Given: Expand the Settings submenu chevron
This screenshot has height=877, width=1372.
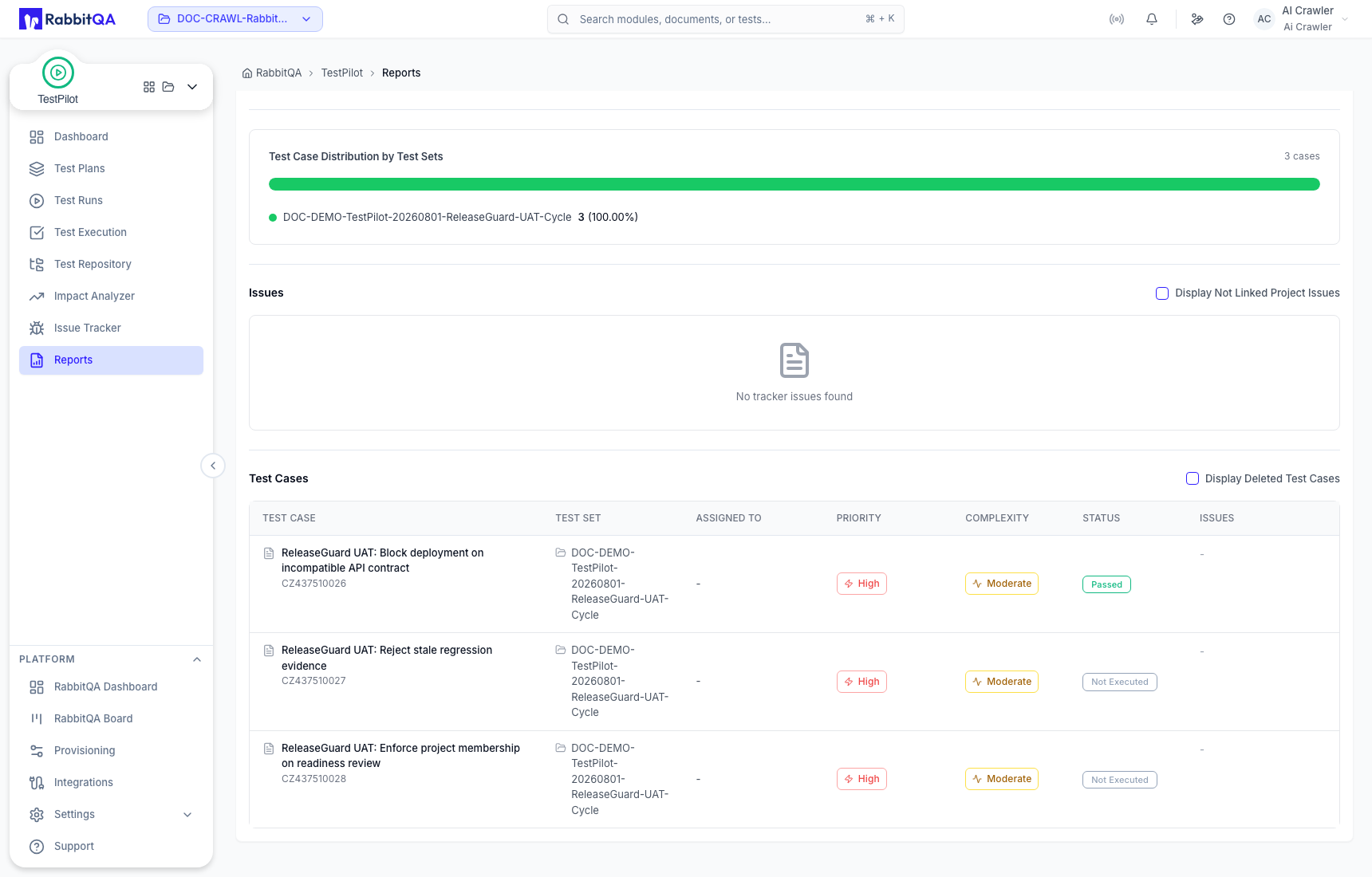Looking at the screenshot, I should pos(187,814).
